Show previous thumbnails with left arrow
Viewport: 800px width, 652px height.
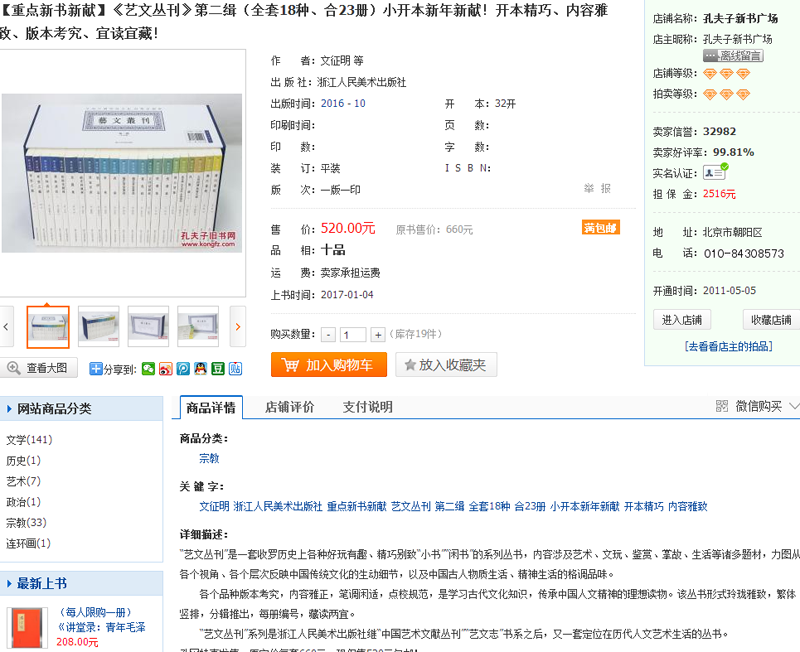[6, 327]
